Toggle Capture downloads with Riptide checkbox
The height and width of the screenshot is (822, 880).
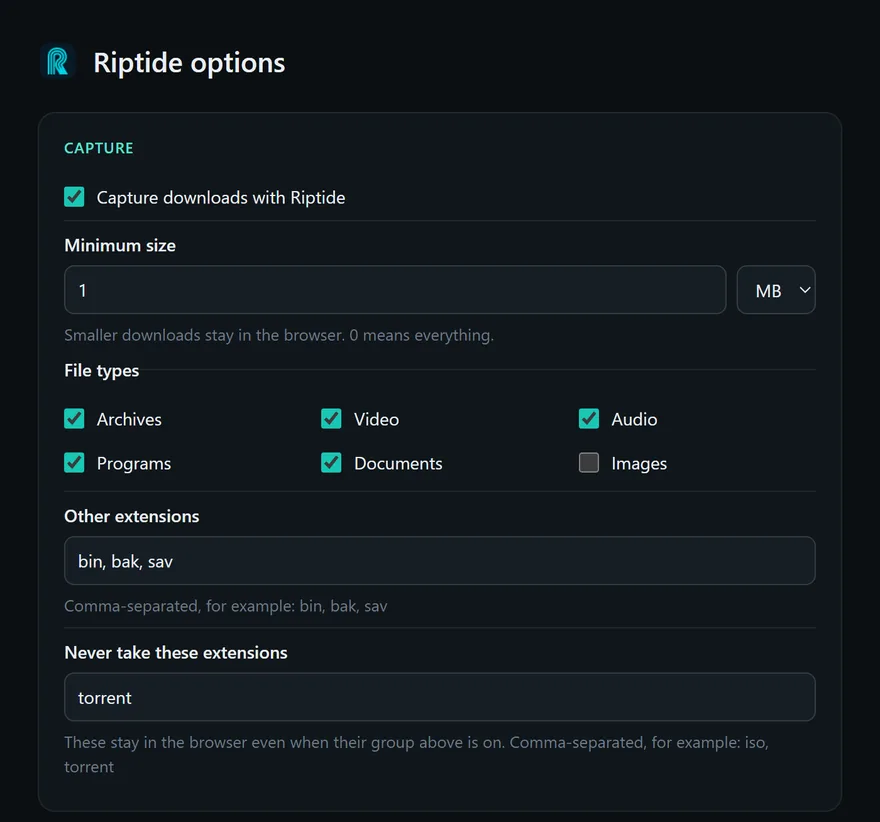(74, 197)
